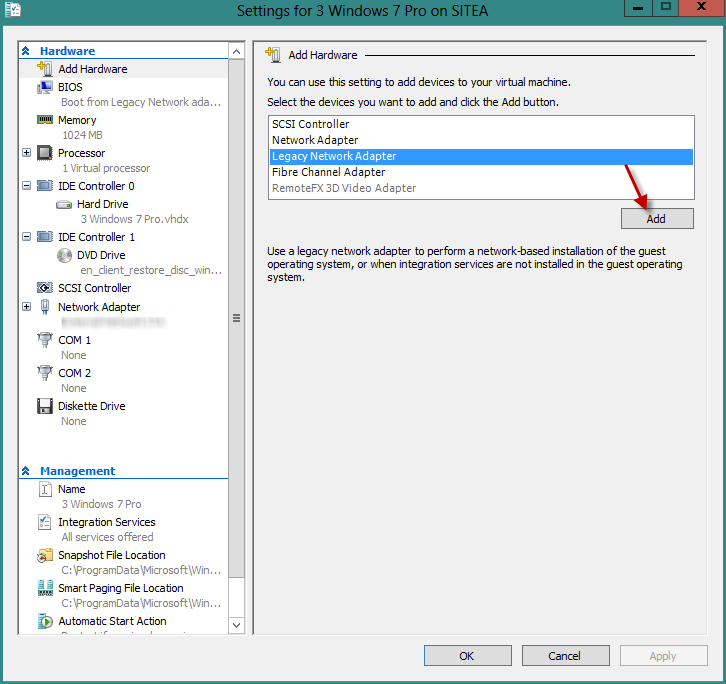Expand the Network Adapter tree node
This screenshot has width=726, height=684.
(26, 307)
